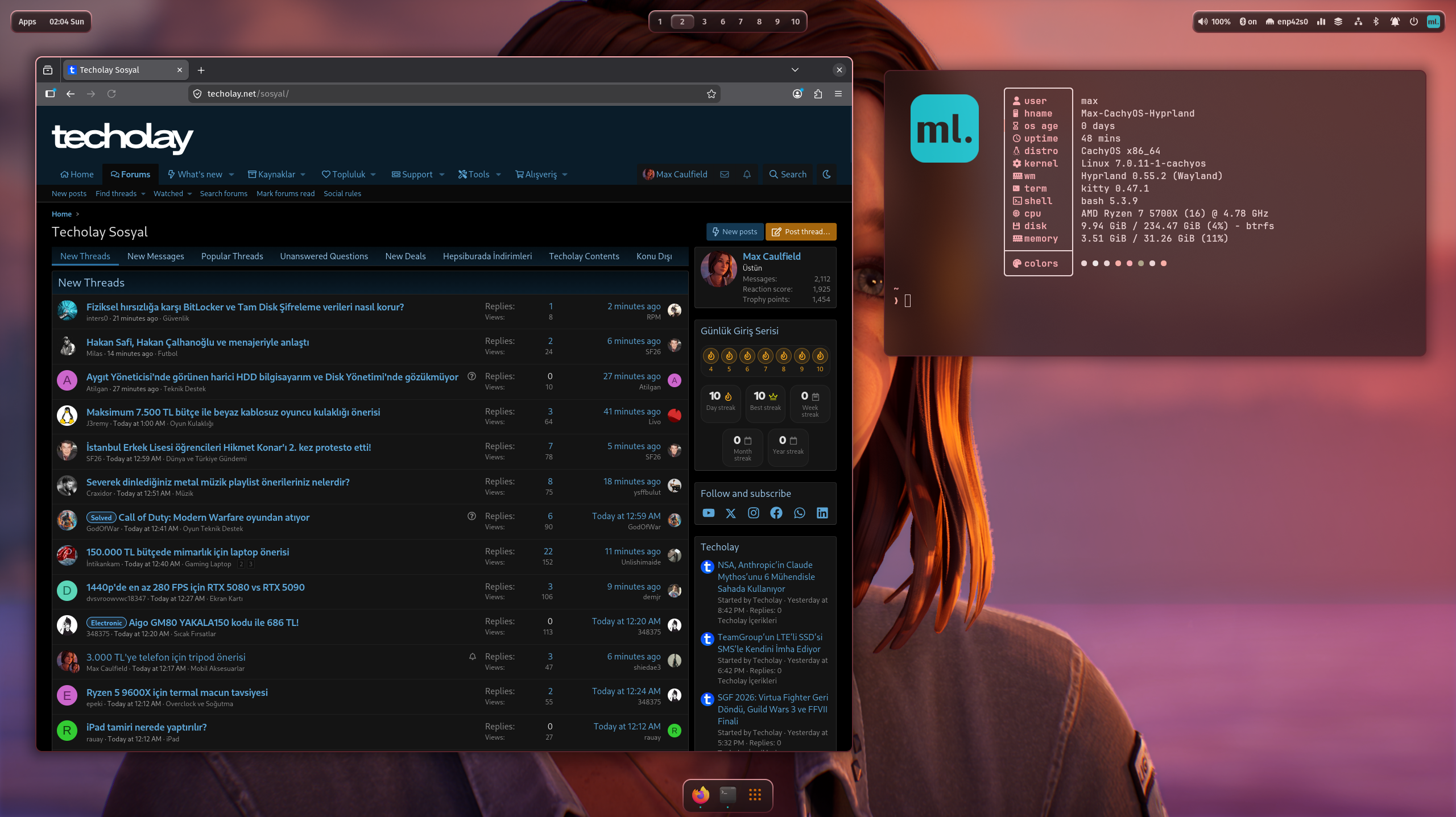Open the WhatsApp follow icon
Screen dimensions: 1456x817
[x=800, y=513]
